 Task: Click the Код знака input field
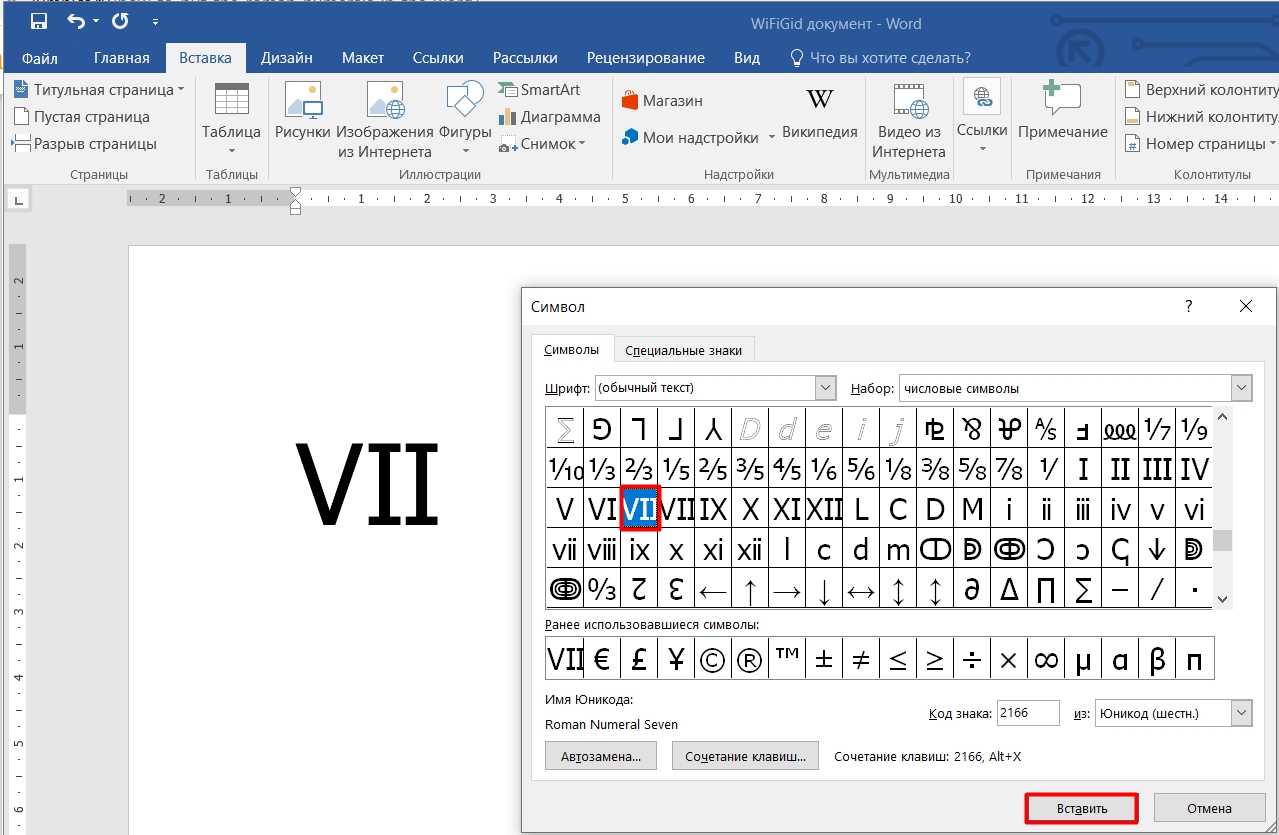tap(1027, 713)
